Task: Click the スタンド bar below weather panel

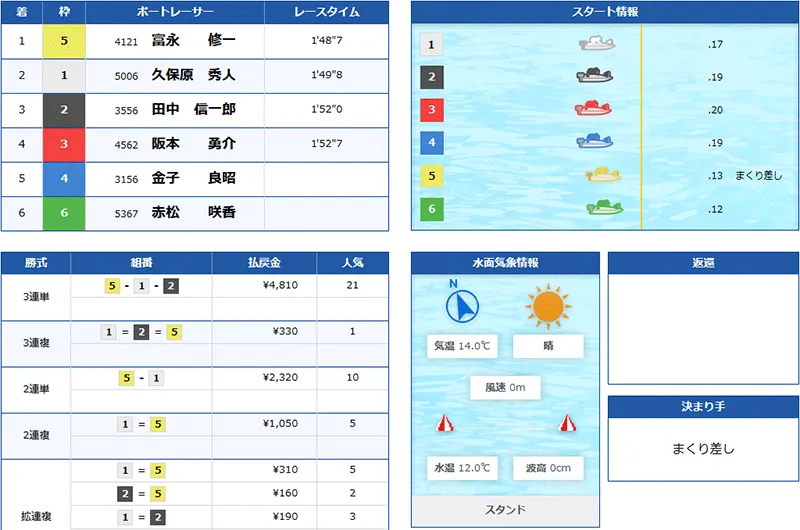Action: [505, 510]
